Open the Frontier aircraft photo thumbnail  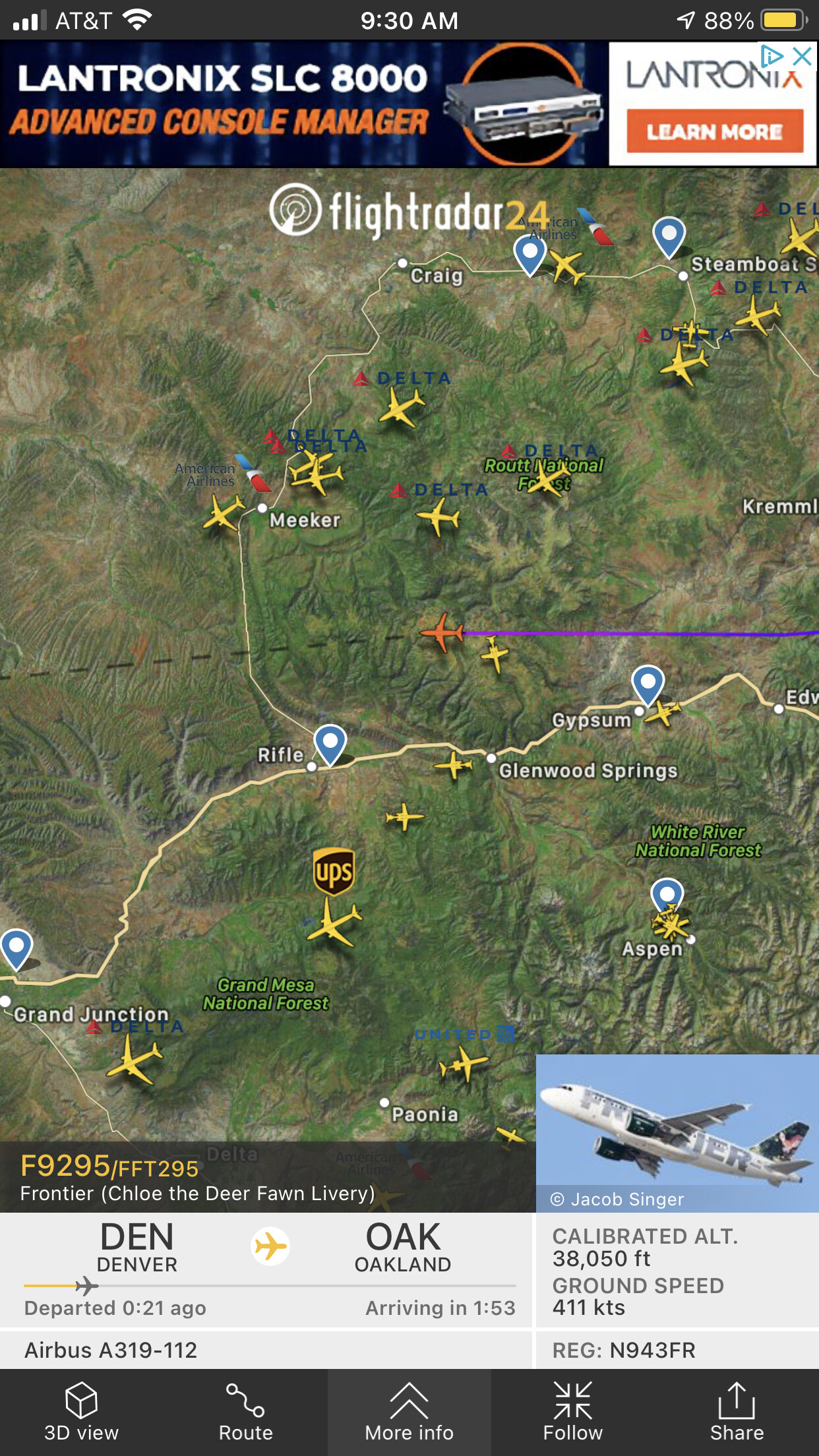click(x=677, y=1133)
